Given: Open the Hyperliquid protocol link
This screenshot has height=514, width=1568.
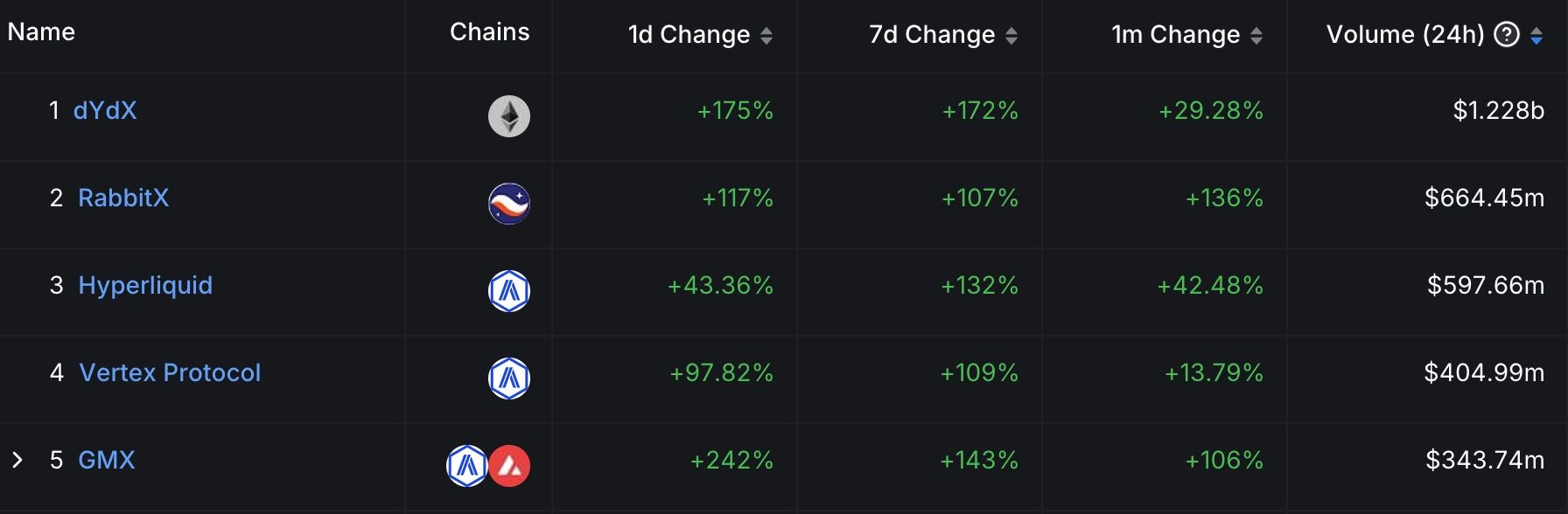Looking at the screenshot, I should pos(145,285).
